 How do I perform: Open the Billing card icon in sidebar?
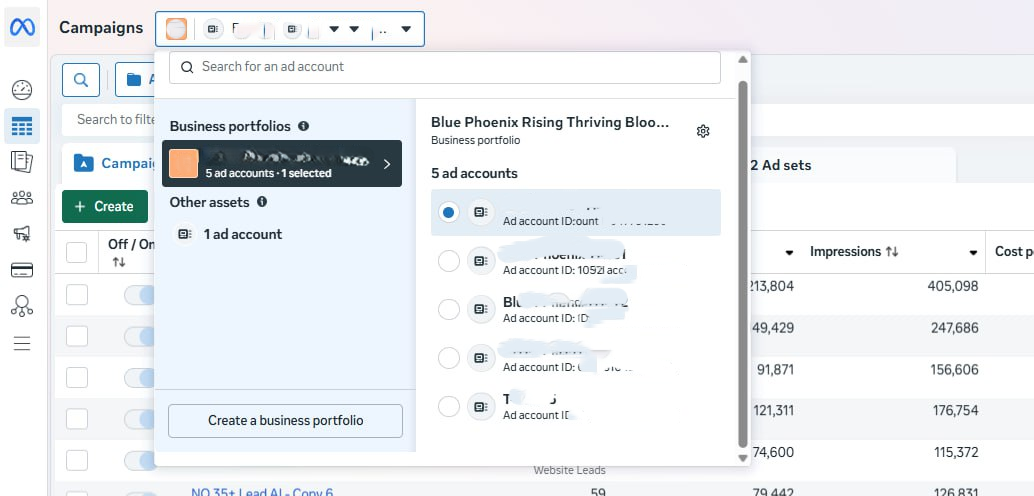(22, 270)
